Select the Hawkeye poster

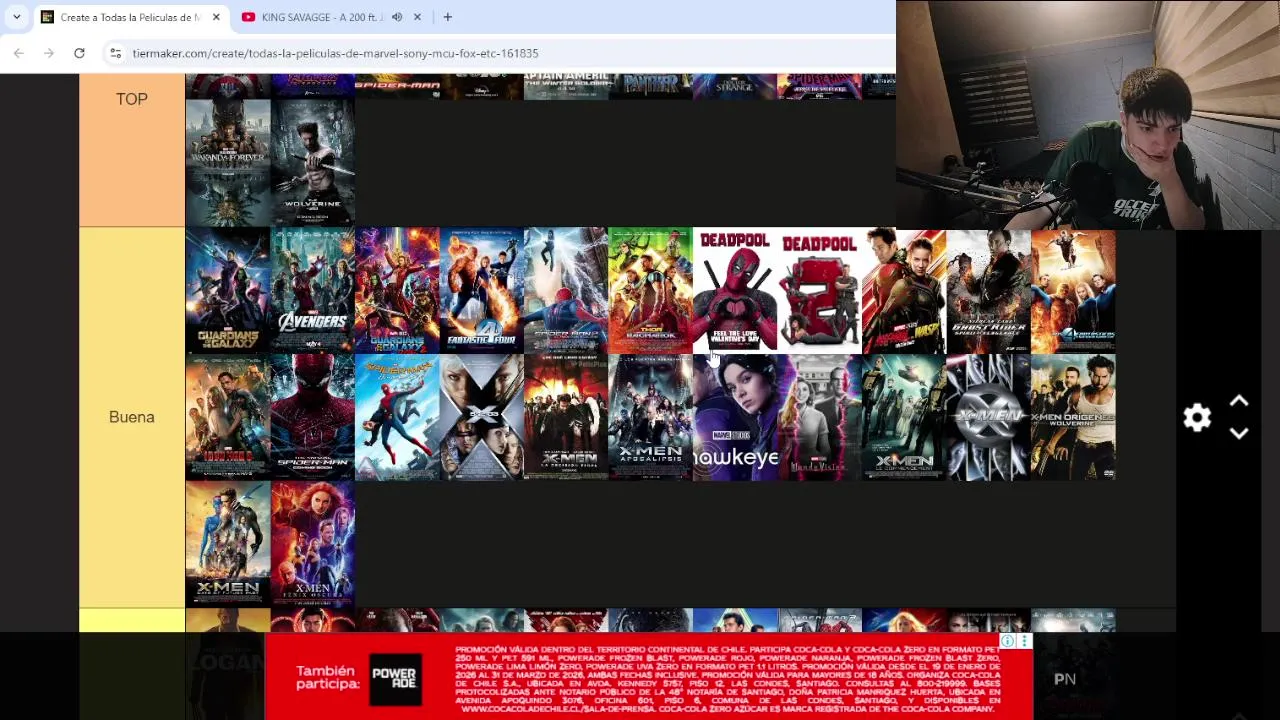(735, 418)
